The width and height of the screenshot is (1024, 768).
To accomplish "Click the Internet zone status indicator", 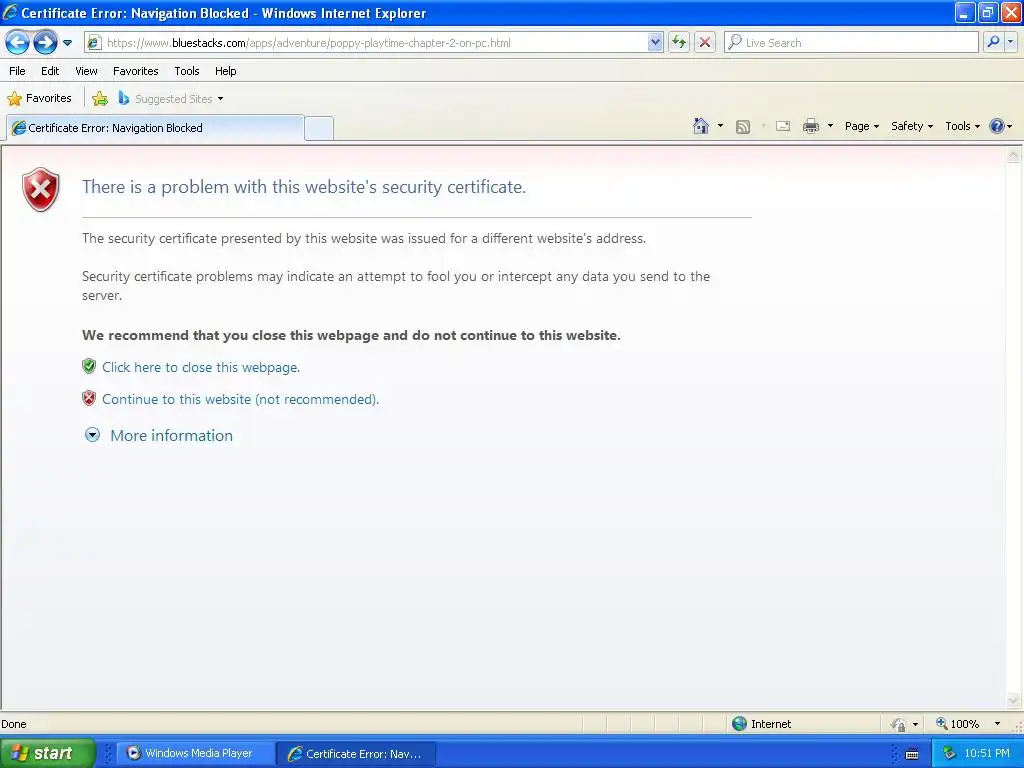I will [761, 724].
